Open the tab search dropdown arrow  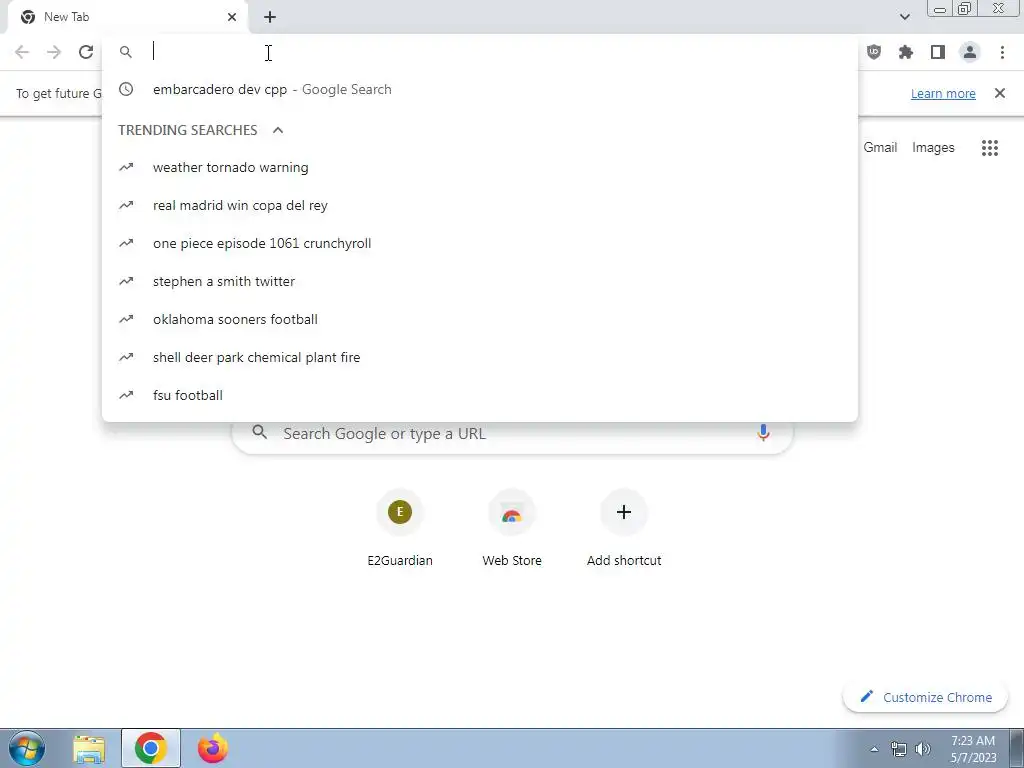tap(904, 17)
